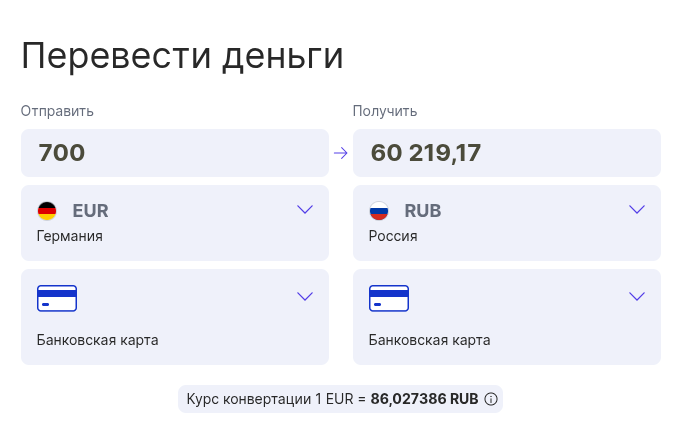Click sender Банковская карта label
Viewport: 698px width, 423px height.
97,340
